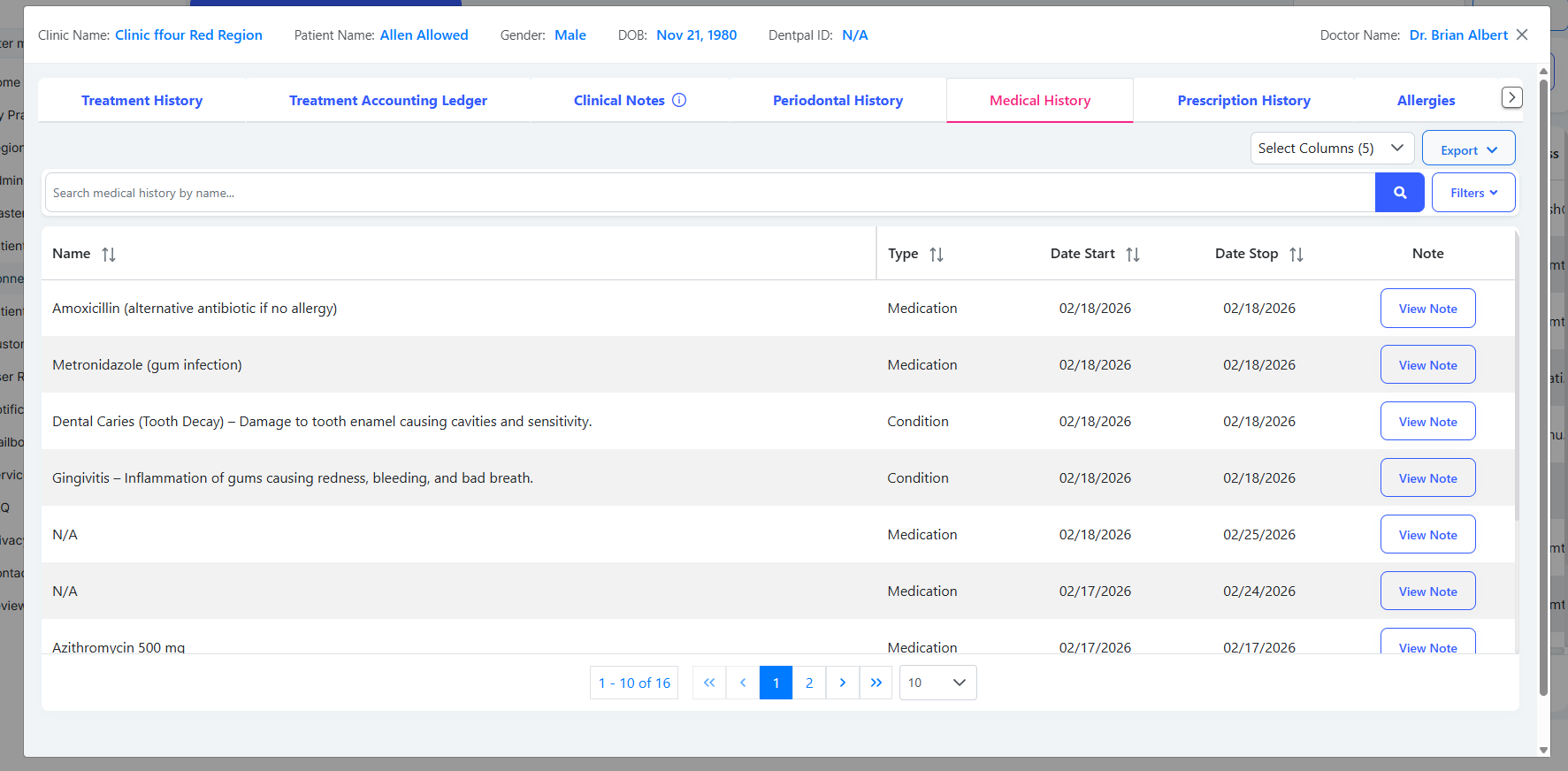Open the Filters dropdown
The height and width of the screenshot is (771, 1568).
coord(1472,193)
